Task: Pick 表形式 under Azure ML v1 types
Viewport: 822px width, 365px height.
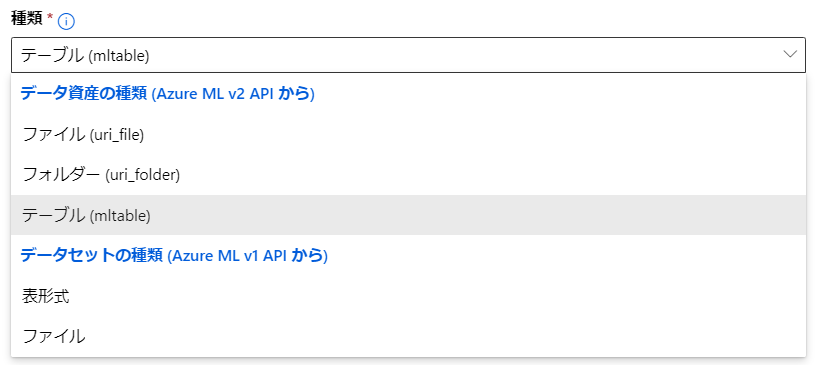Action: tap(408, 296)
